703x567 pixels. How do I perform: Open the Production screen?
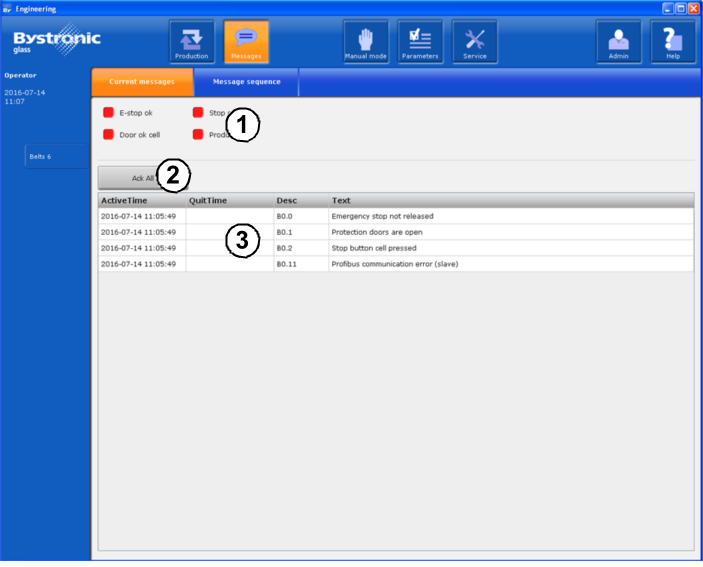click(x=191, y=42)
